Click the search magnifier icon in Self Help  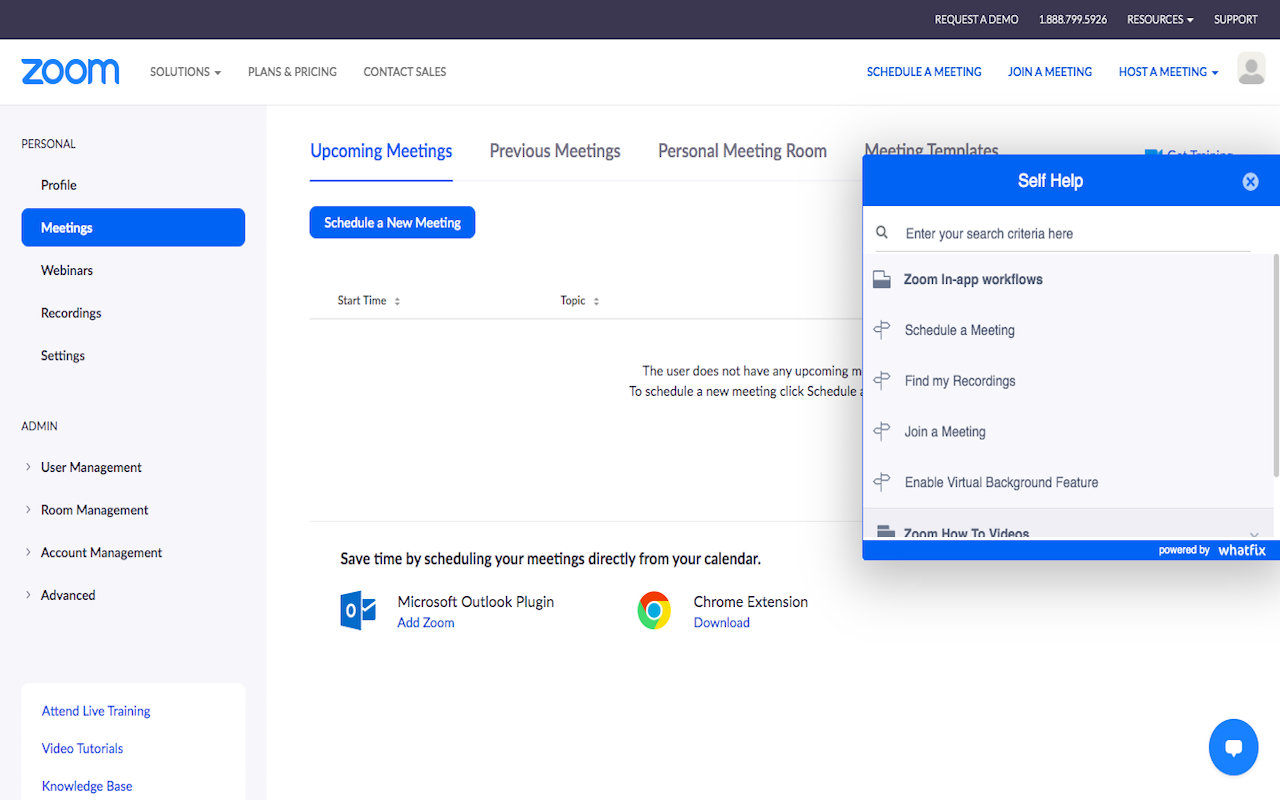coord(882,232)
